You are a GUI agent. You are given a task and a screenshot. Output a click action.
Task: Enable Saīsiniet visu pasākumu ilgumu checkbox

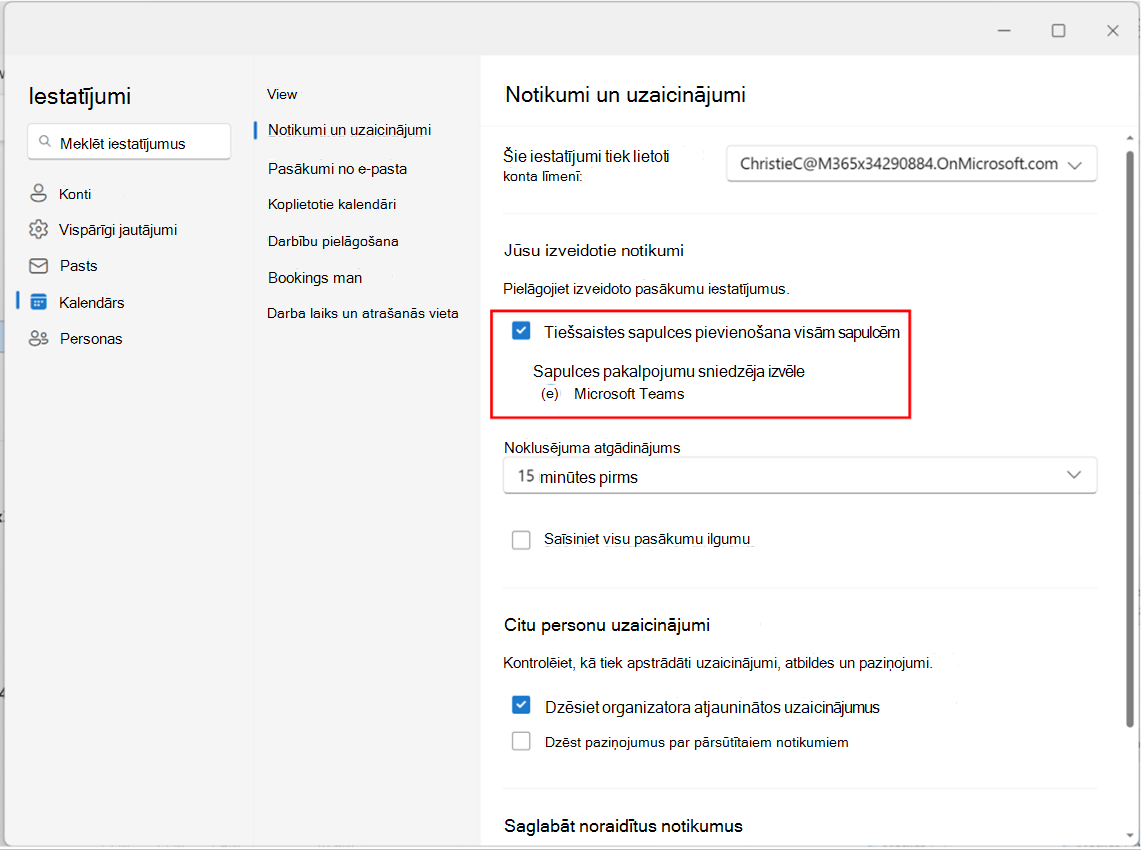point(521,540)
